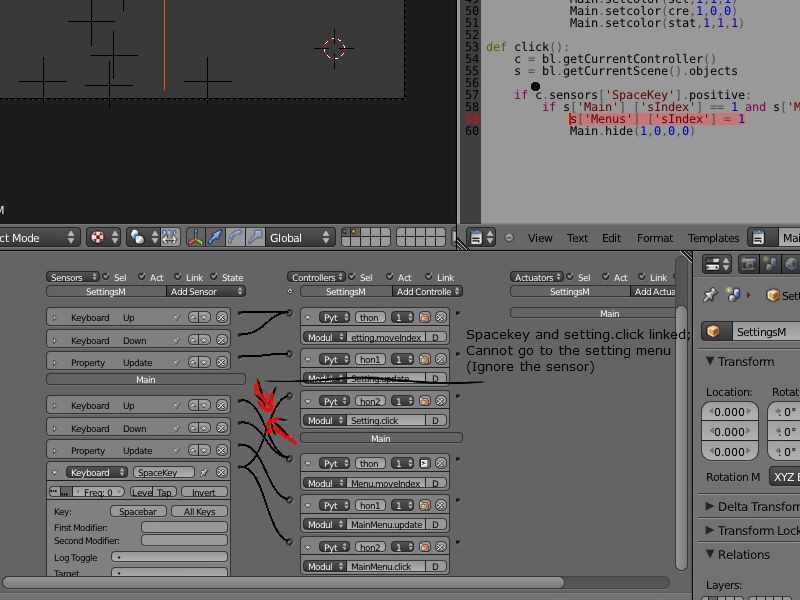Open the Sensors header menu
Viewport: 800px width, 600px height.
tap(73, 277)
